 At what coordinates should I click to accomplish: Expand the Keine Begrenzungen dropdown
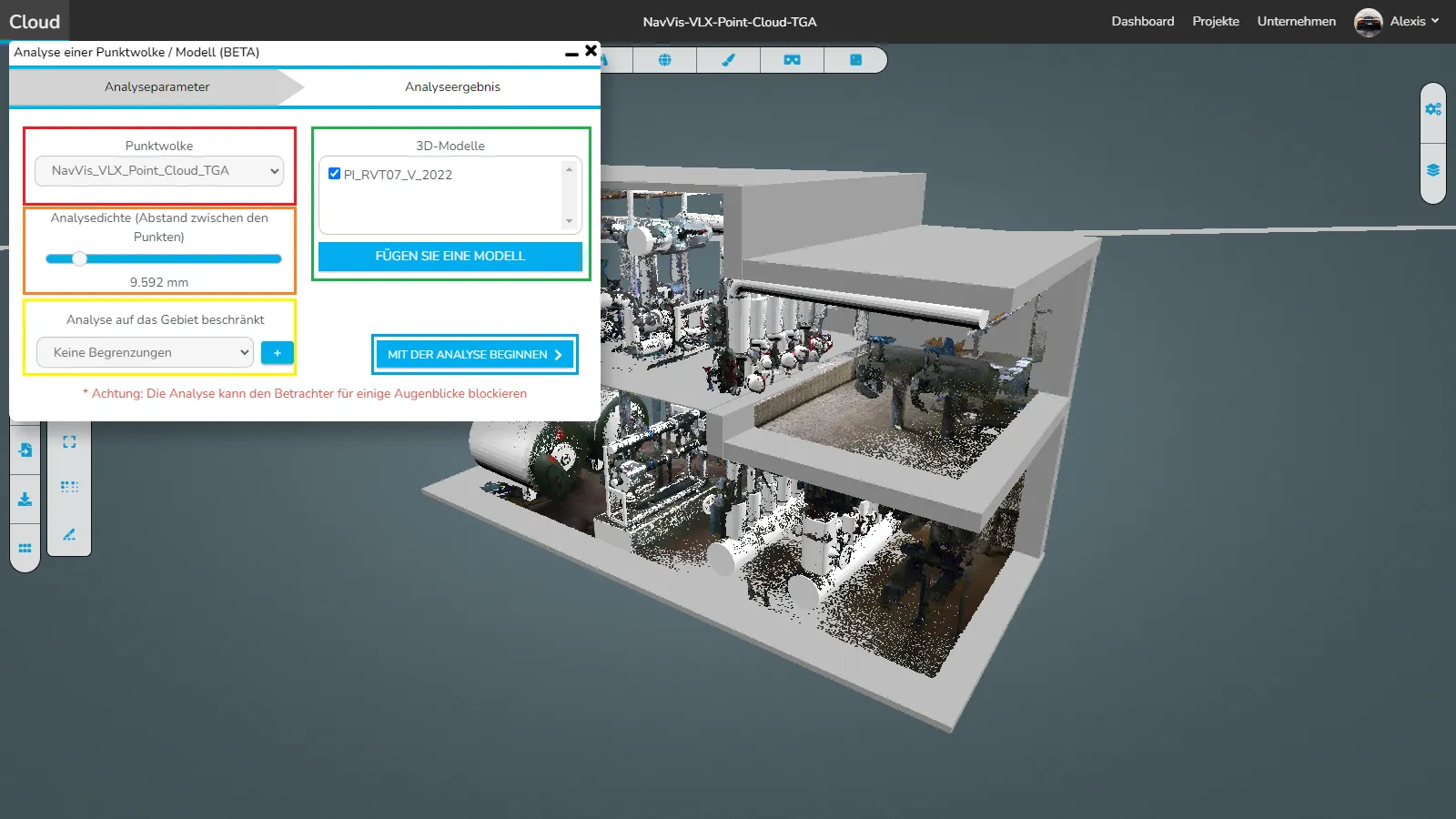click(145, 353)
